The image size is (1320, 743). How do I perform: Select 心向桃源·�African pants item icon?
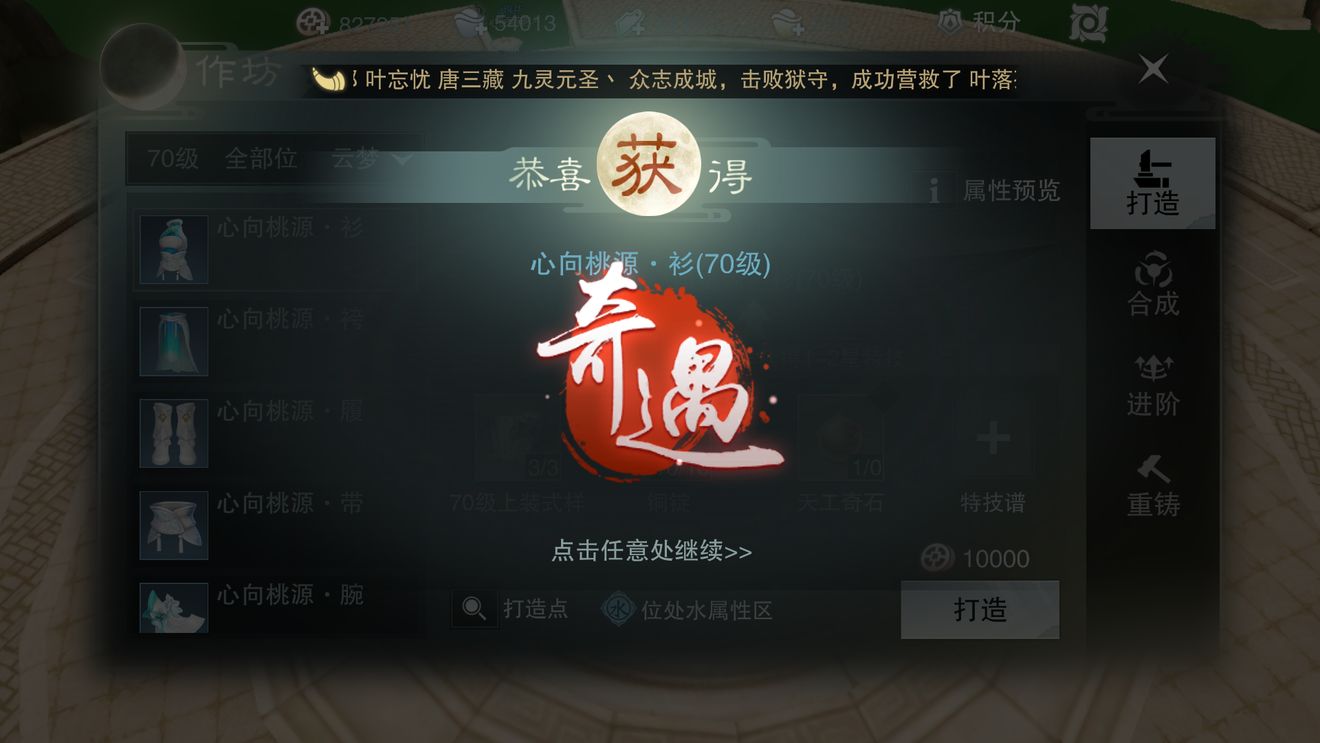tap(174, 341)
